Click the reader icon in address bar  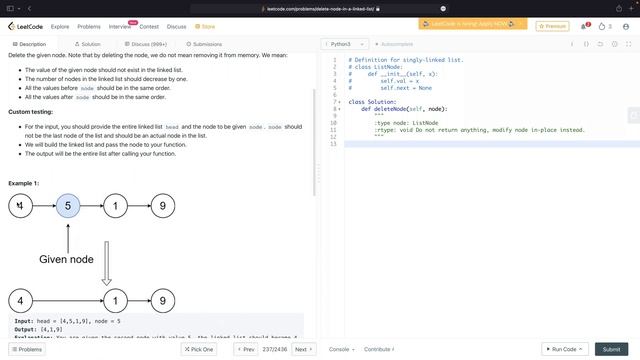click(x=443, y=9)
